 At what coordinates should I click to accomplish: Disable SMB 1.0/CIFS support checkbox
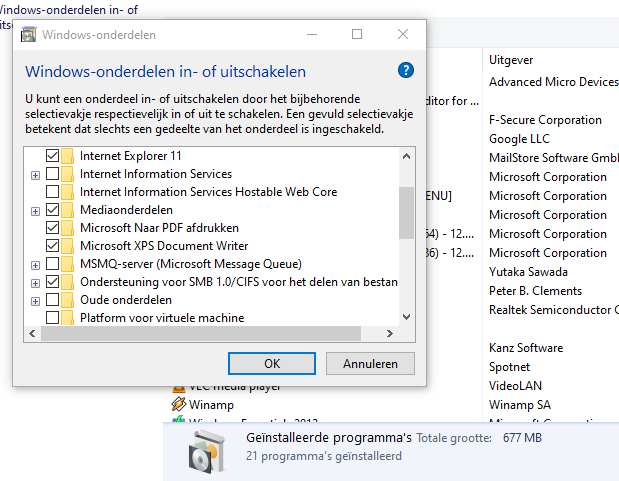coord(53,282)
